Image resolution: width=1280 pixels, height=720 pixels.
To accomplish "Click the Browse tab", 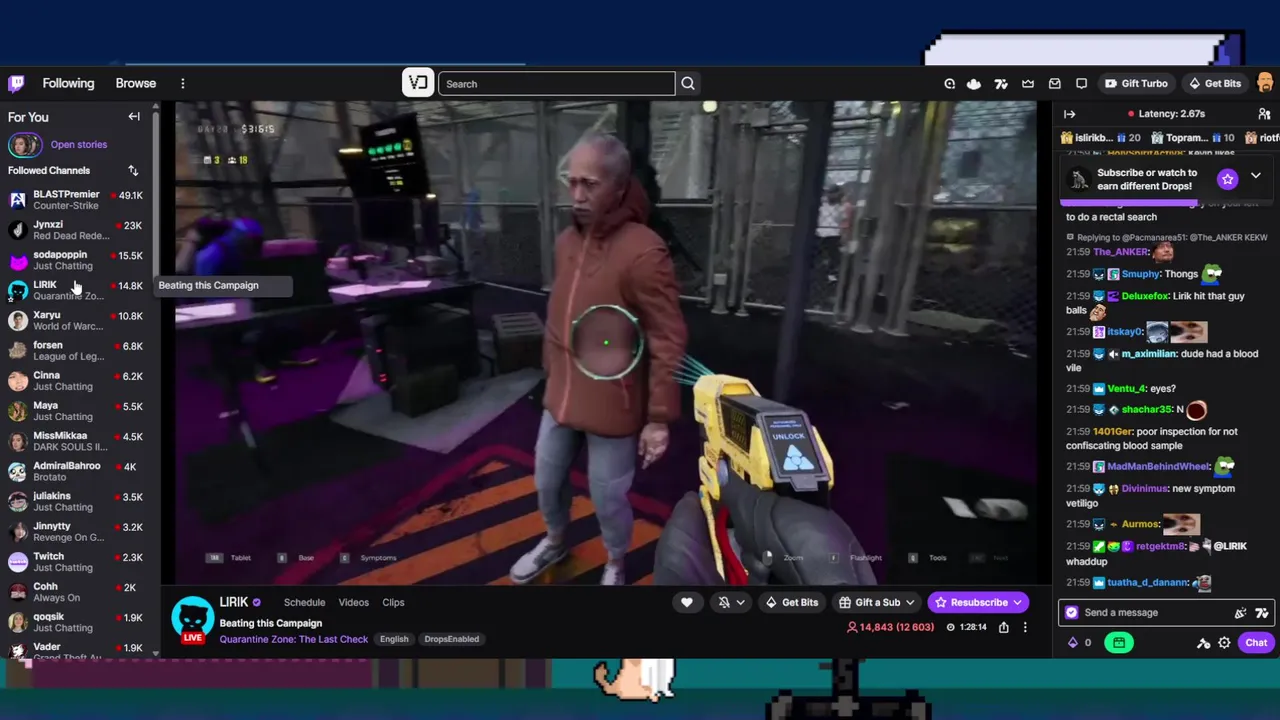I will point(136,84).
